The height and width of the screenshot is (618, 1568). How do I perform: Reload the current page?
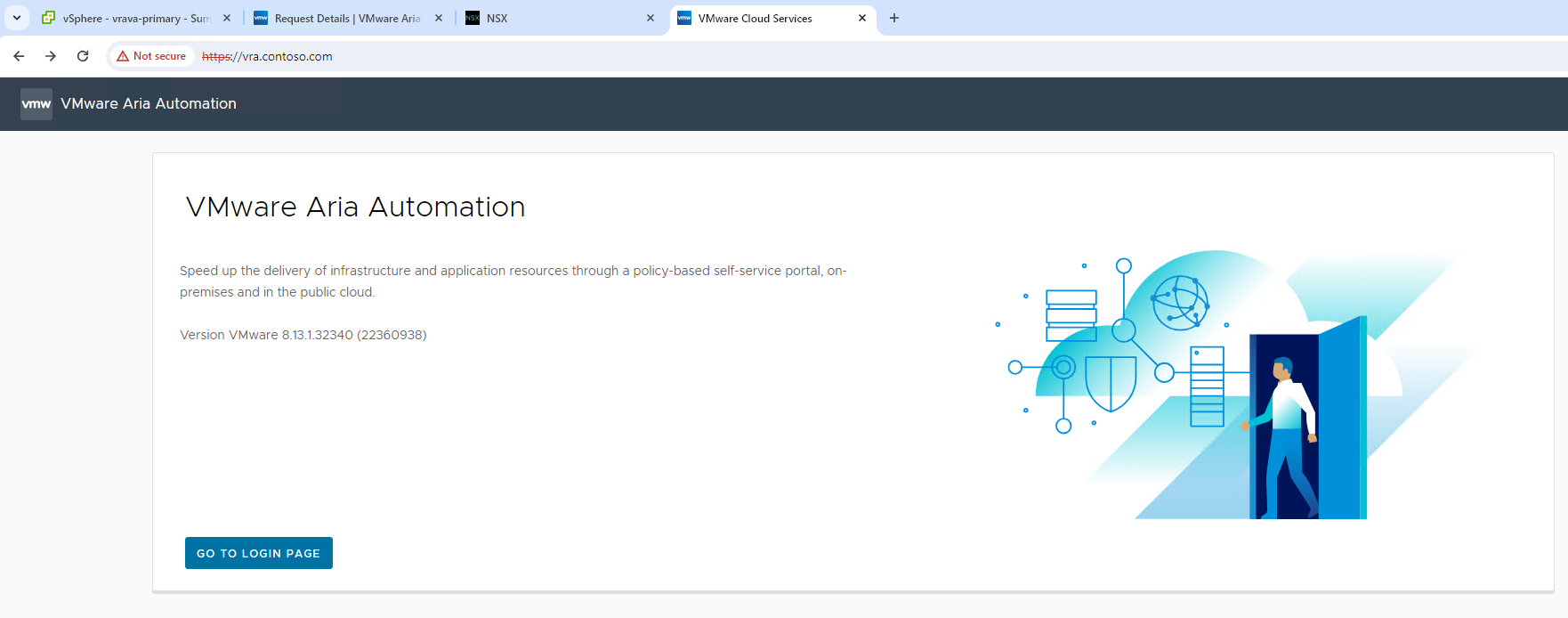click(x=83, y=56)
